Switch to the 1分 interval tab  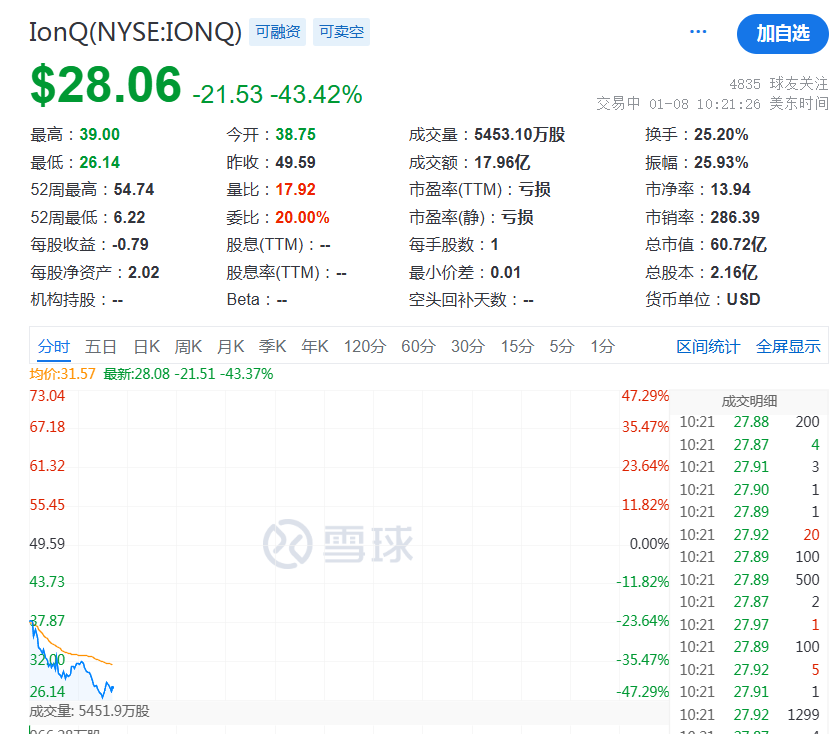point(602,347)
